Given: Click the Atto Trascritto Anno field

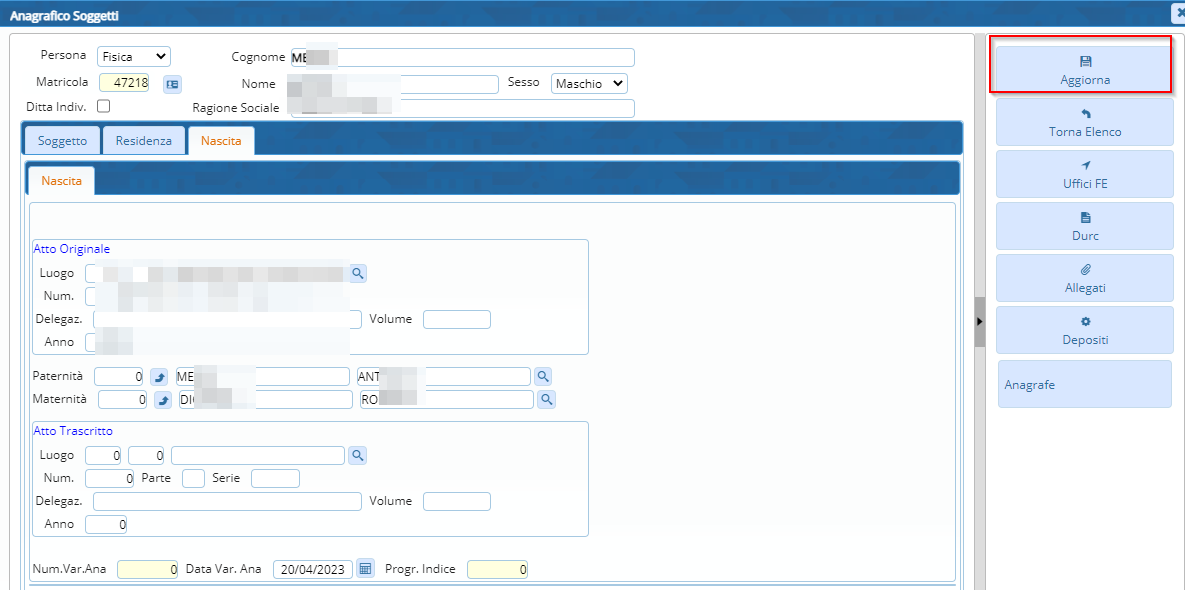Looking at the screenshot, I should pos(106,524).
